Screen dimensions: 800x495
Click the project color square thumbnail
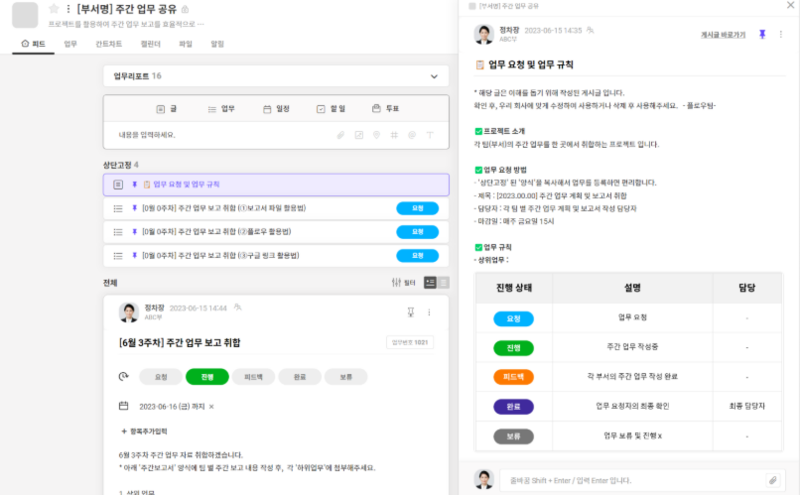pos(25,15)
